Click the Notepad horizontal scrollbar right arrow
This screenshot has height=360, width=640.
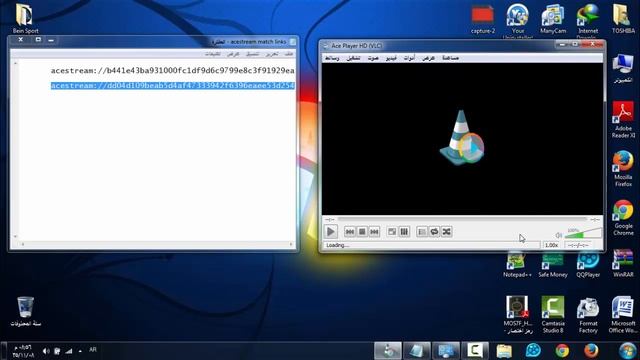pos(291,244)
